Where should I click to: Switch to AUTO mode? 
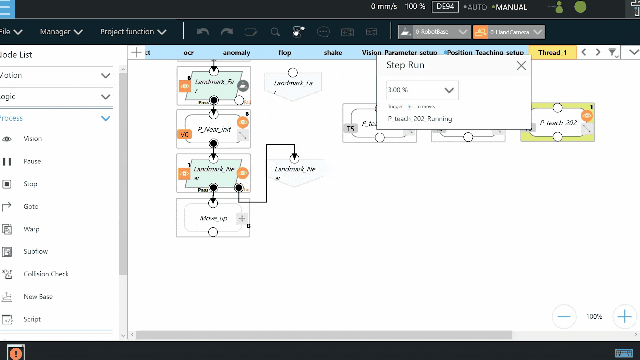475,7
